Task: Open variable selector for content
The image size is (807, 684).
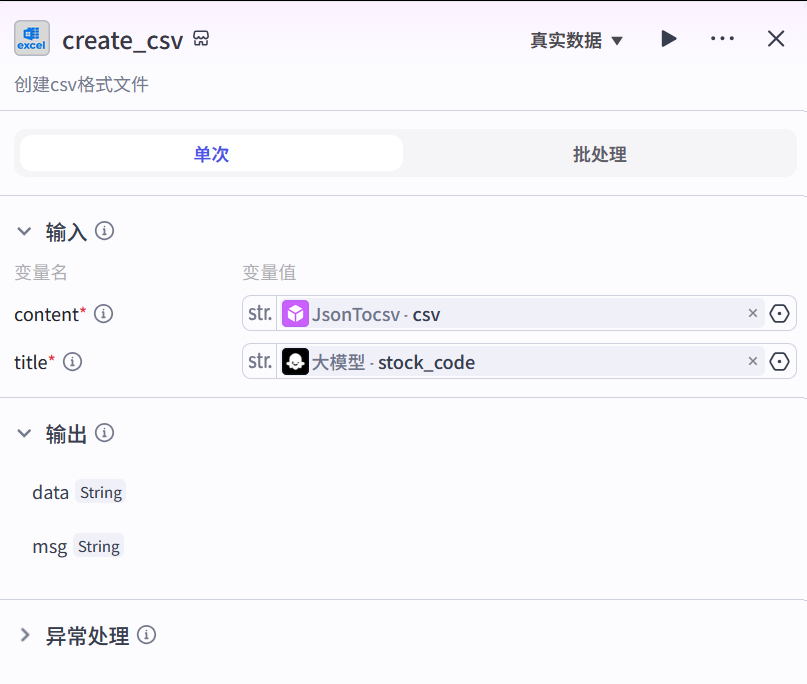Action: (779, 313)
